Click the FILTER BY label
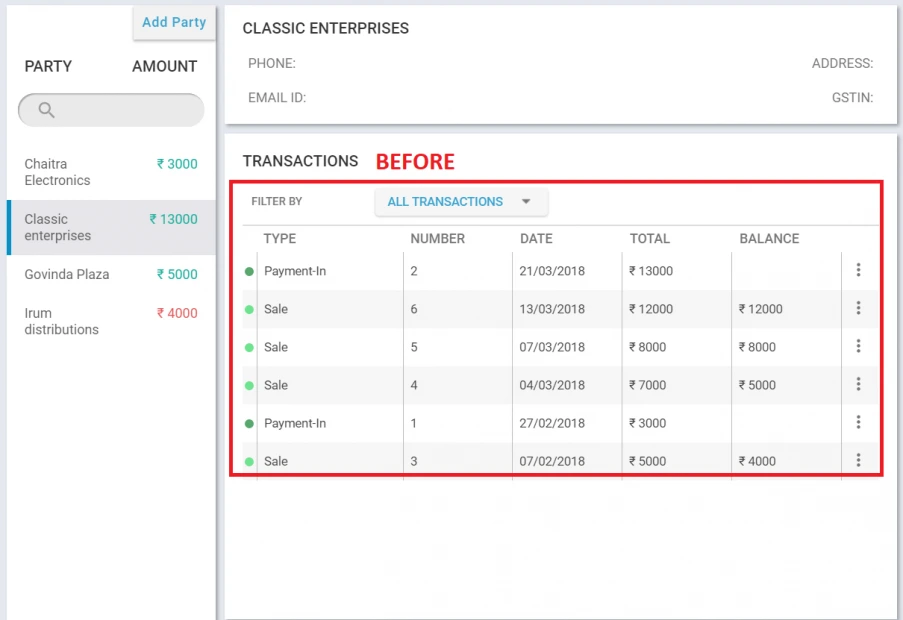Screen dimensions: 903x620 point(276,201)
